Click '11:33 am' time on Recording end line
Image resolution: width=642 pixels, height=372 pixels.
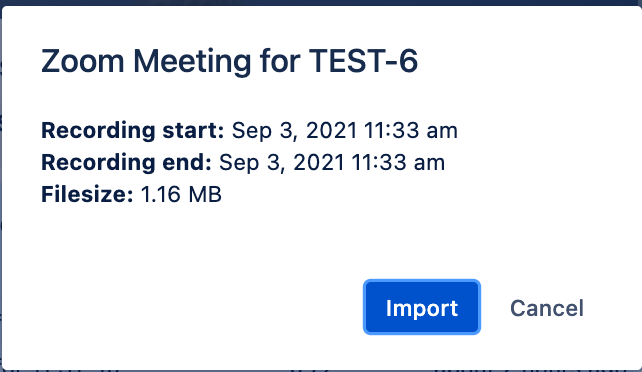coord(398,163)
